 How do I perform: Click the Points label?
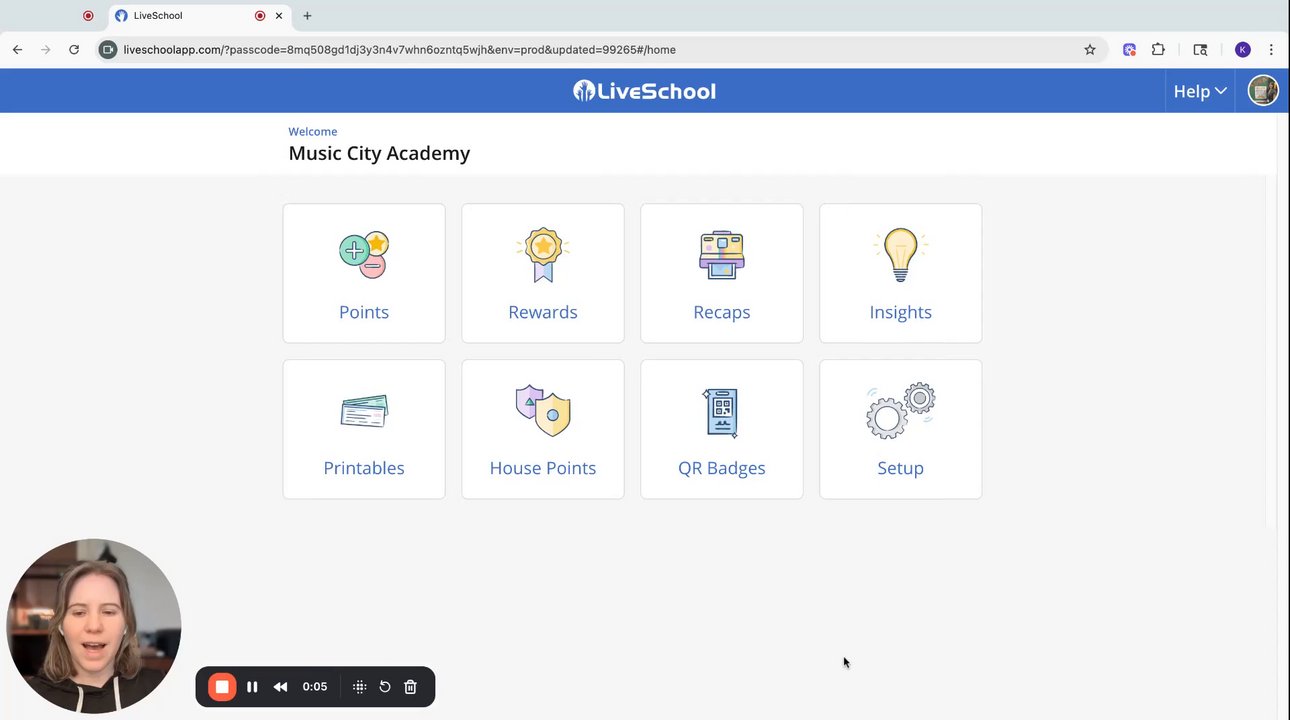point(364,312)
